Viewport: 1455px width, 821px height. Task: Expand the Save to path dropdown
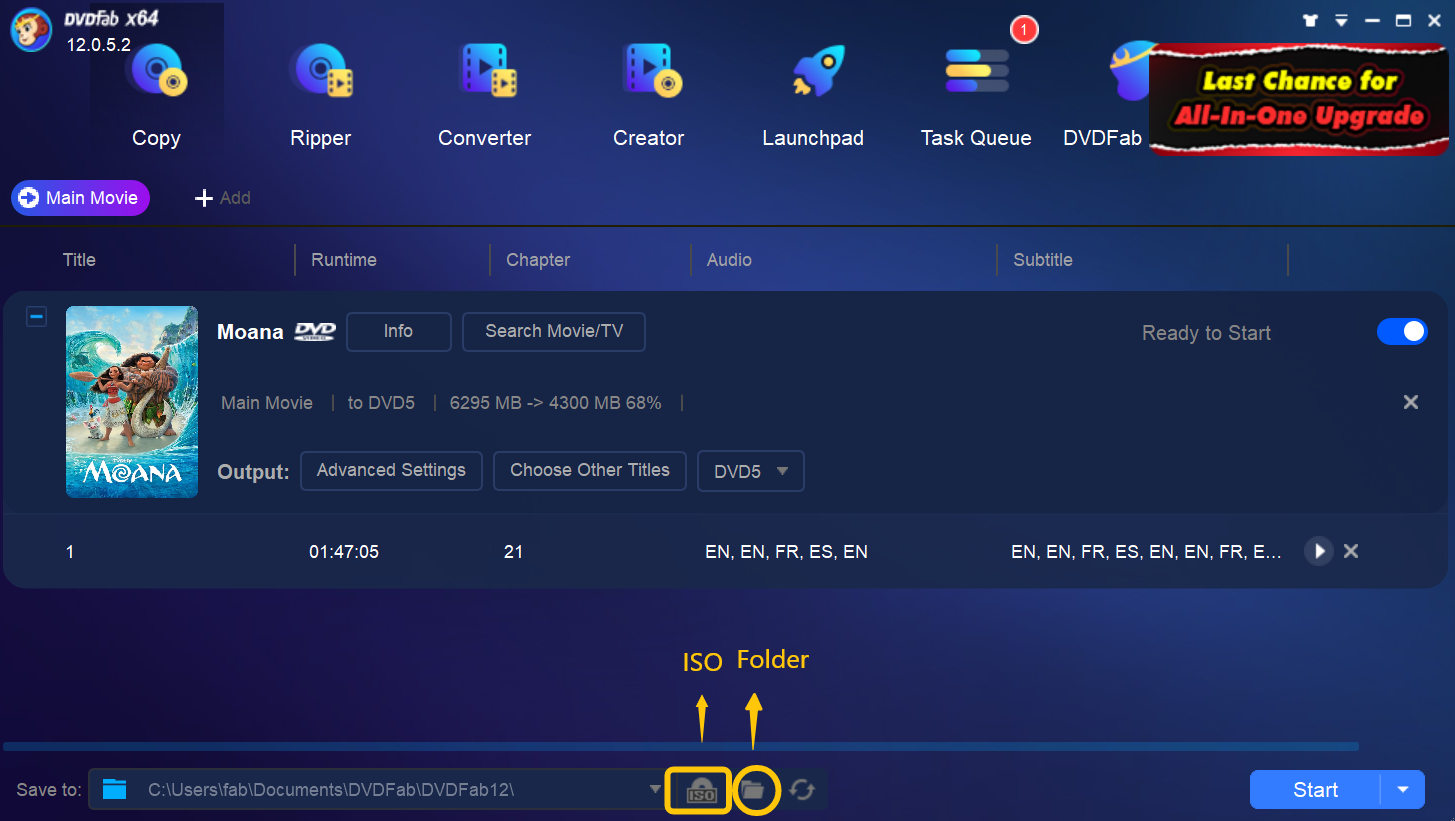655,789
